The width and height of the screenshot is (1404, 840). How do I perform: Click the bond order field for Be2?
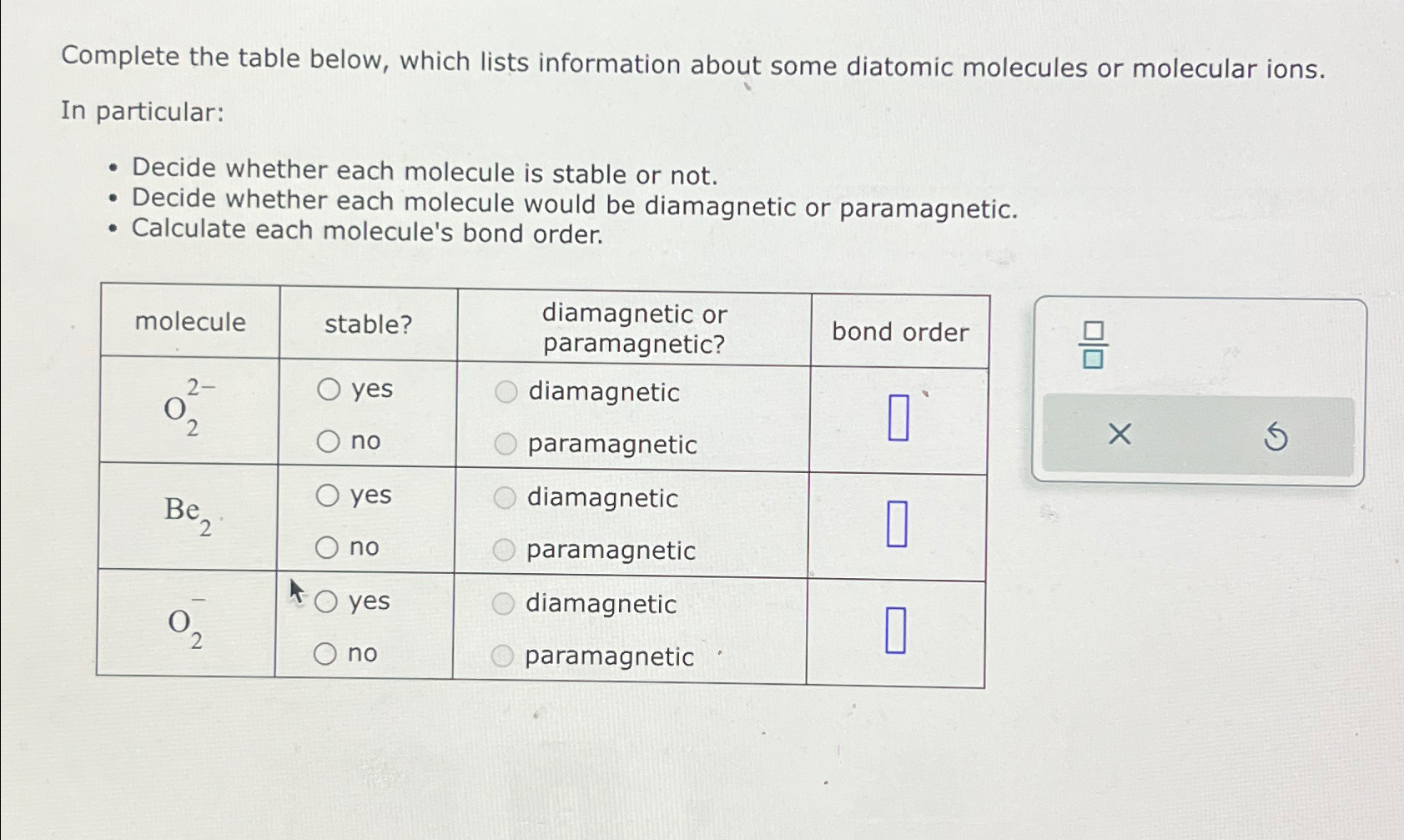coord(898,524)
